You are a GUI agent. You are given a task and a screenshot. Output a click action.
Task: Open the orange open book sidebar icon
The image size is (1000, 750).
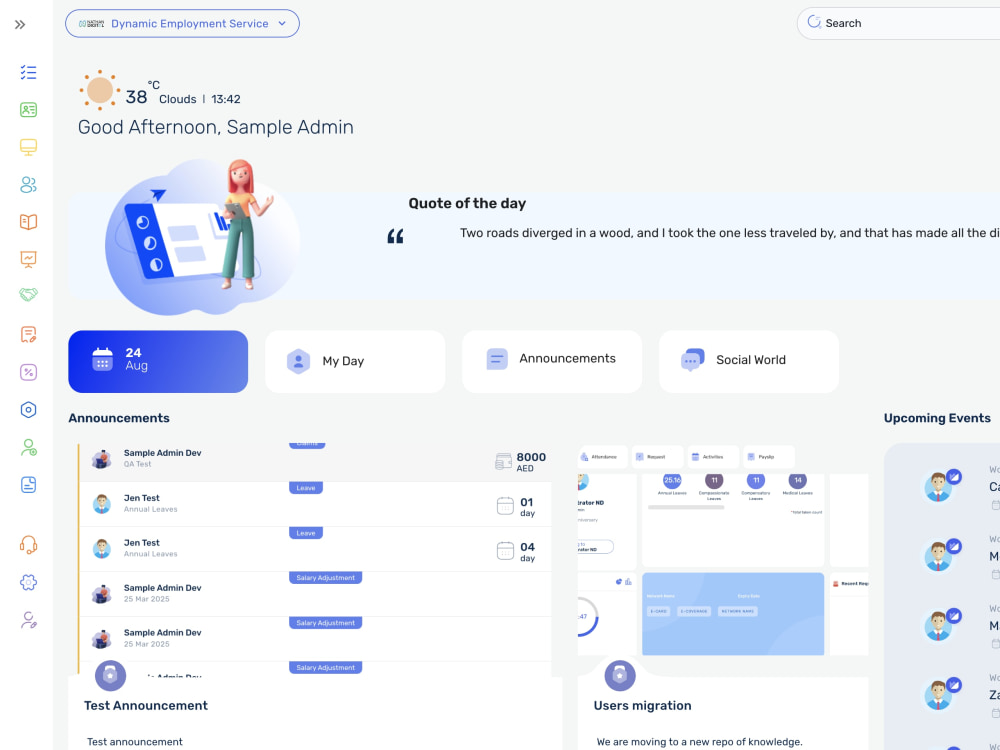(x=28, y=222)
